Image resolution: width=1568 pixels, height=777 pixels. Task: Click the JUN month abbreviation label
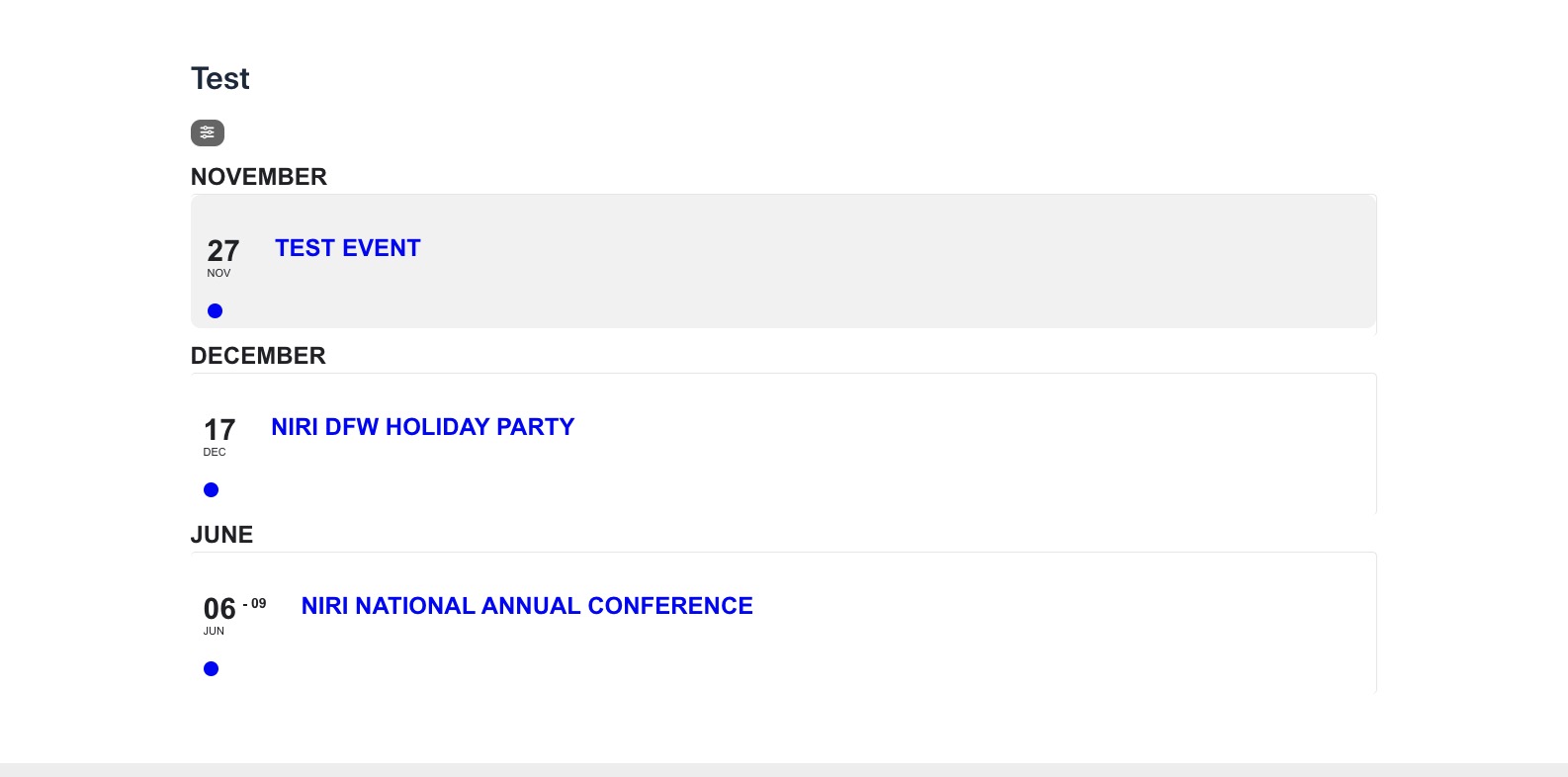click(x=214, y=632)
